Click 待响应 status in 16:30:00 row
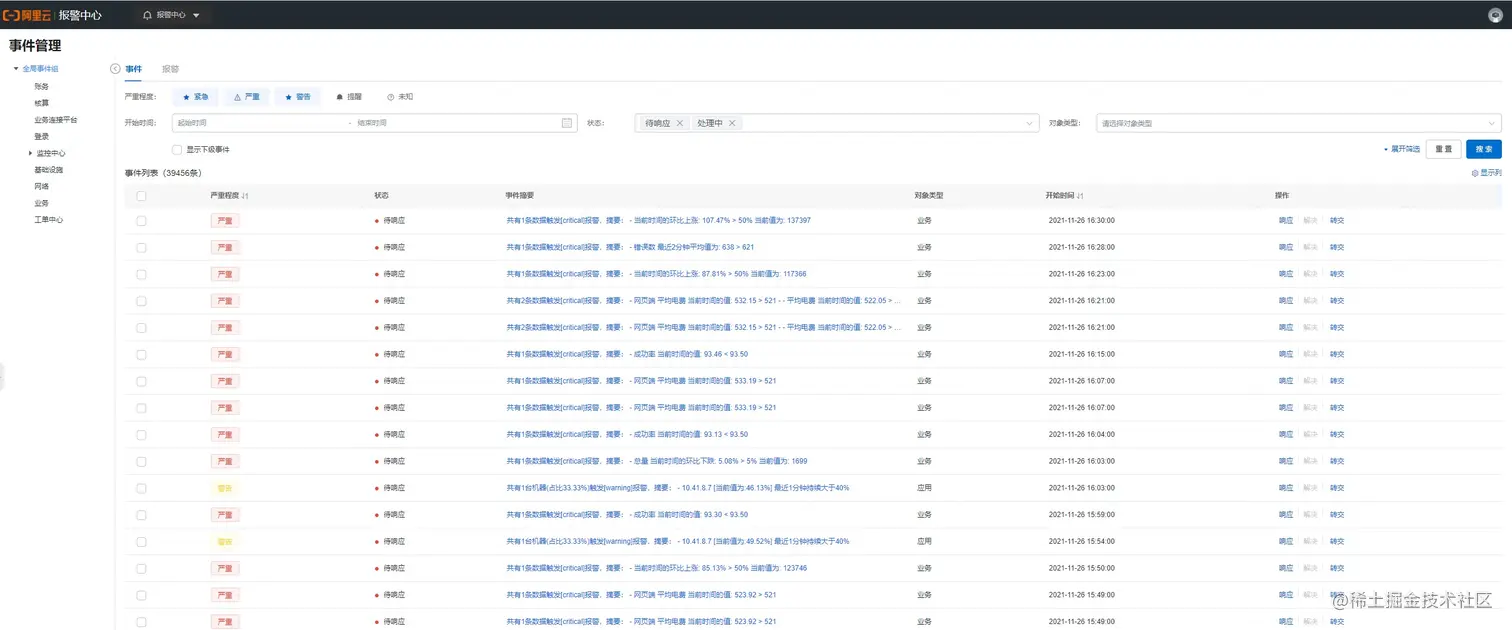 pos(390,220)
